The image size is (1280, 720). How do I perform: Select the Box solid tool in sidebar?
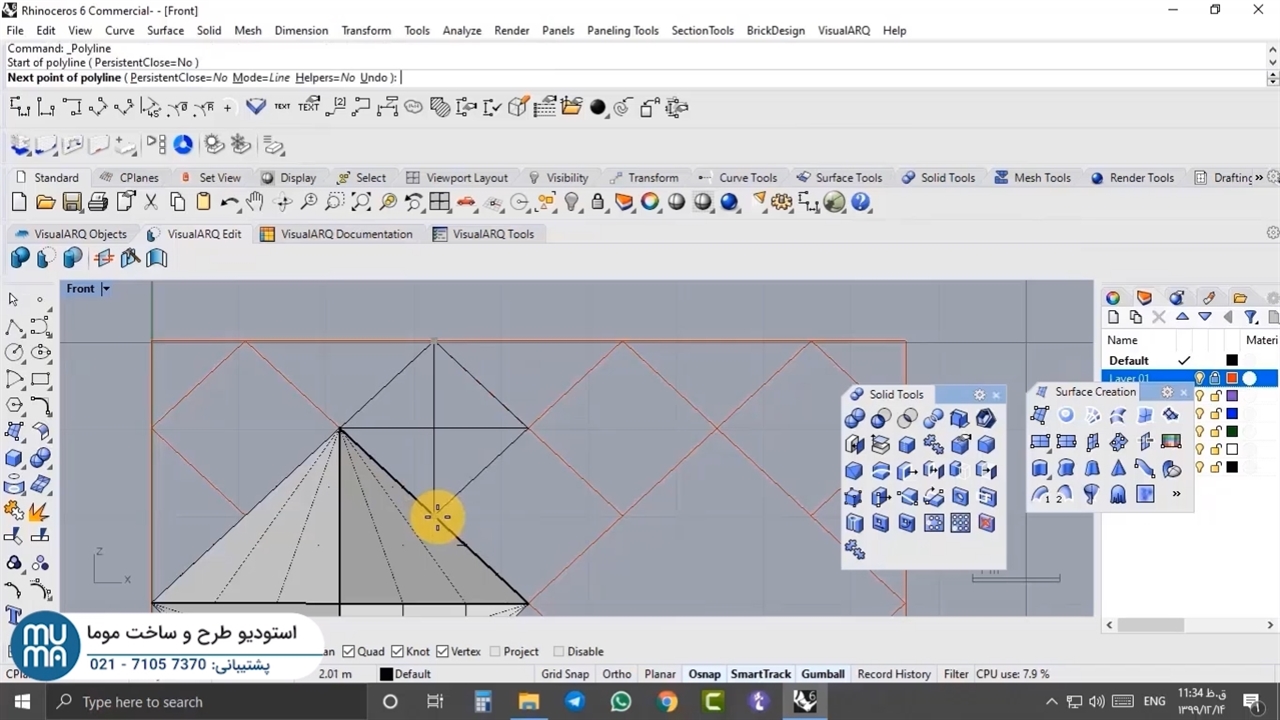coord(14,459)
